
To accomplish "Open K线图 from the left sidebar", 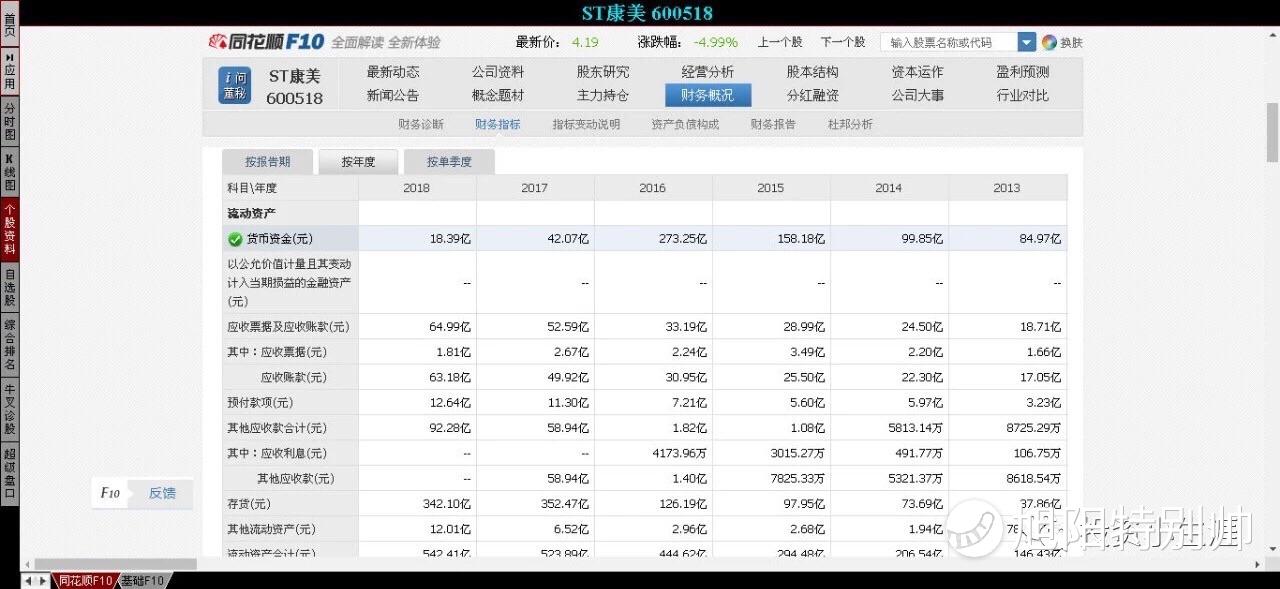I will pos(9,172).
